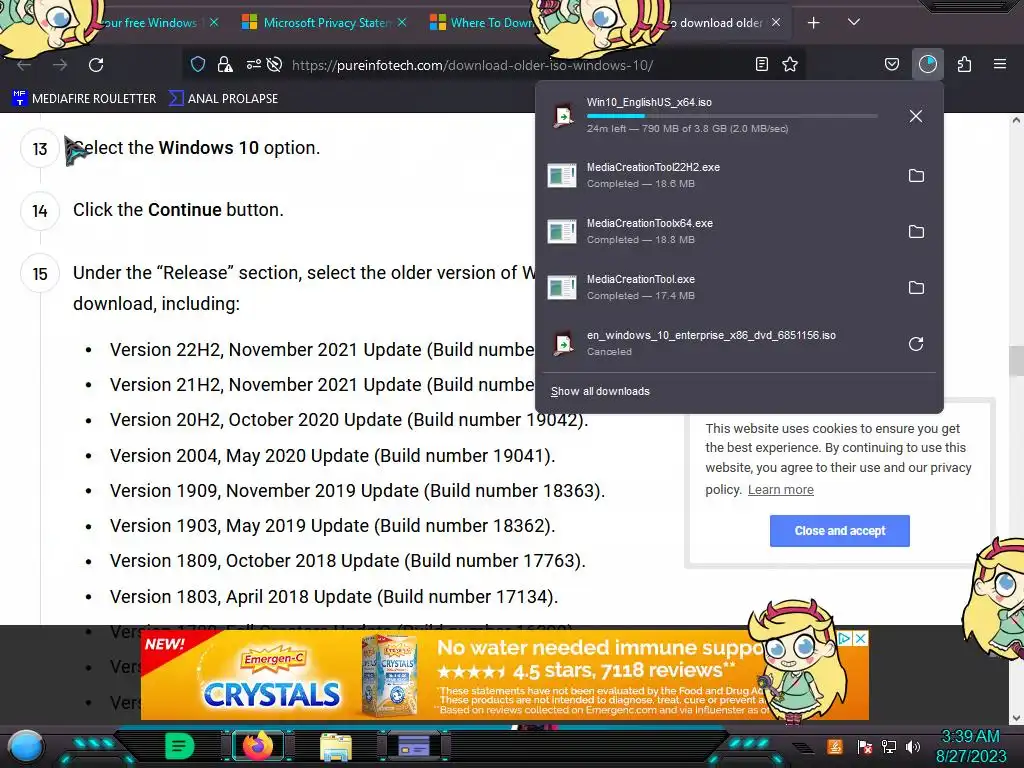Reload the current page
This screenshot has height=768, width=1024.
(x=96, y=65)
